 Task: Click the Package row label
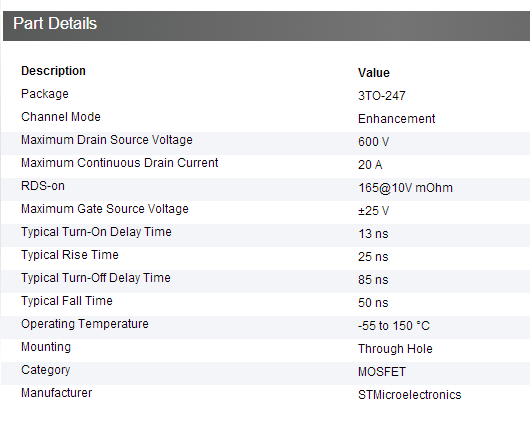pyautogui.click(x=45, y=94)
